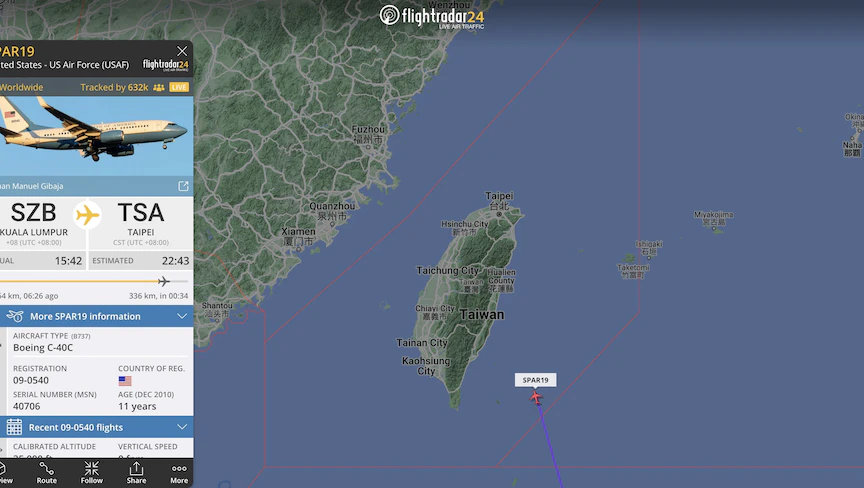Click the Tracked by 632k label
Image resolution: width=864 pixels, height=488 pixels.
[x=114, y=87]
